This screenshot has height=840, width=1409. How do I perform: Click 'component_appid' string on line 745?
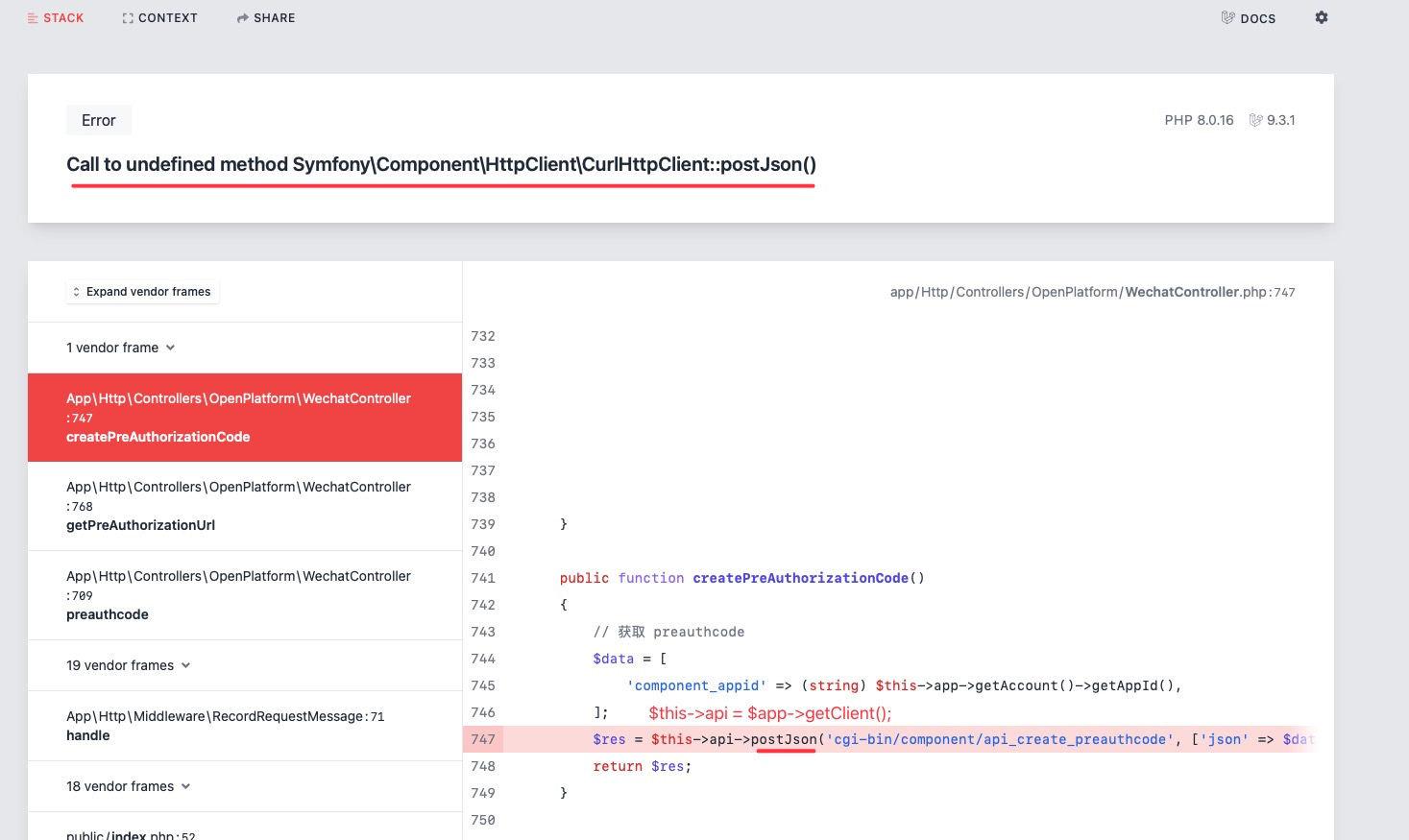pyautogui.click(x=696, y=685)
